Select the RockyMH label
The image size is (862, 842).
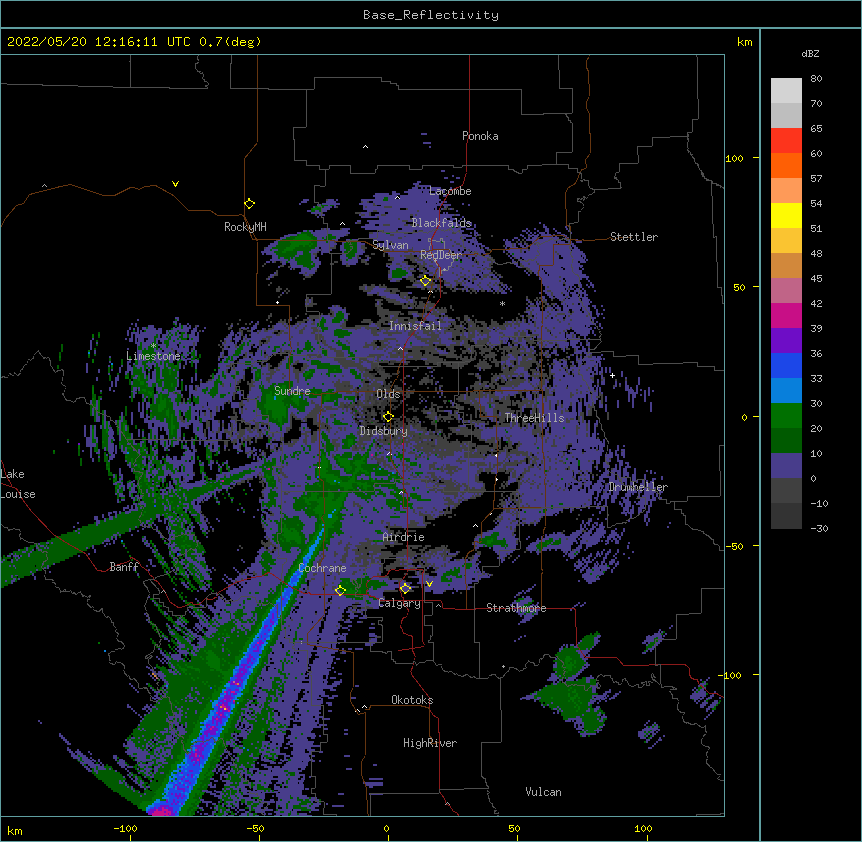(245, 227)
